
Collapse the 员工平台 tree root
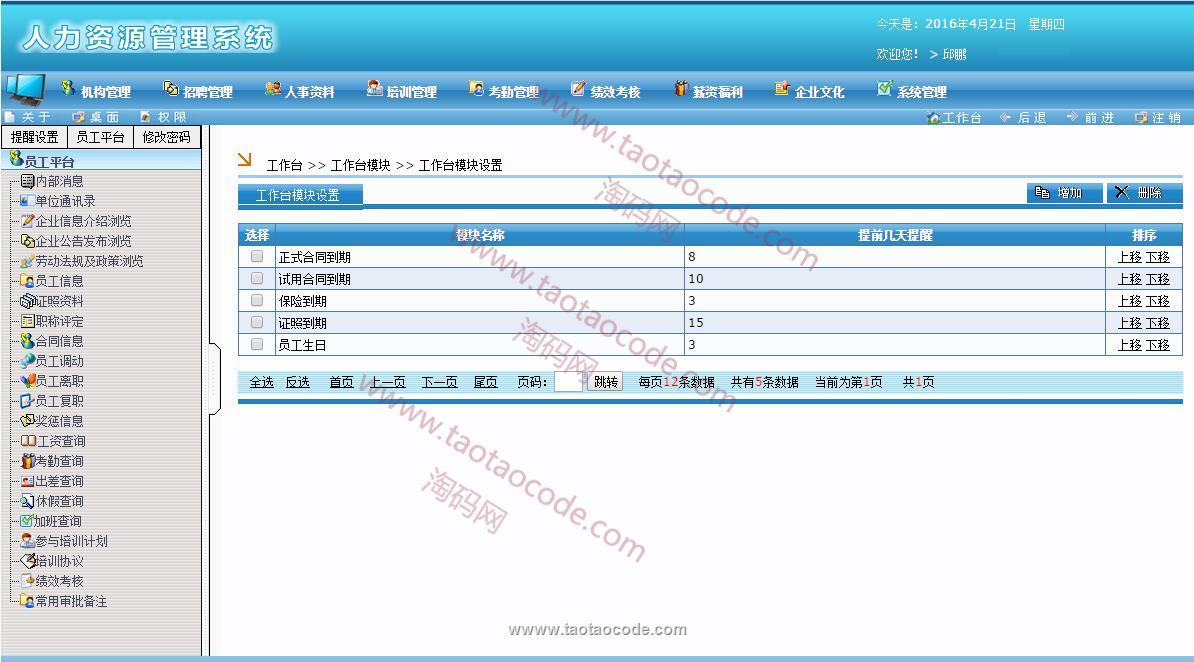(16, 159)
